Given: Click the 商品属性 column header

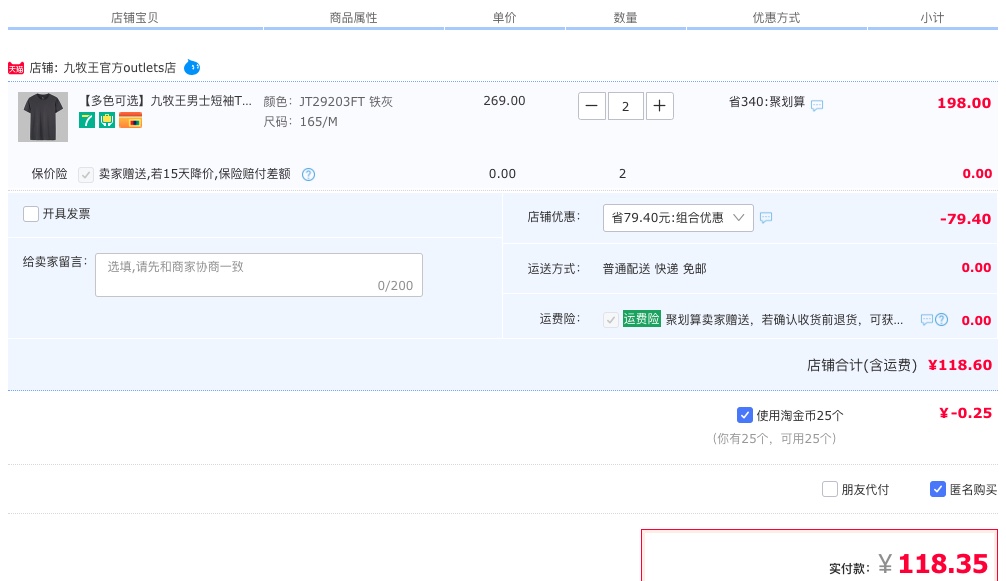Looking at the screenshot, I should (x=354, y=18).
